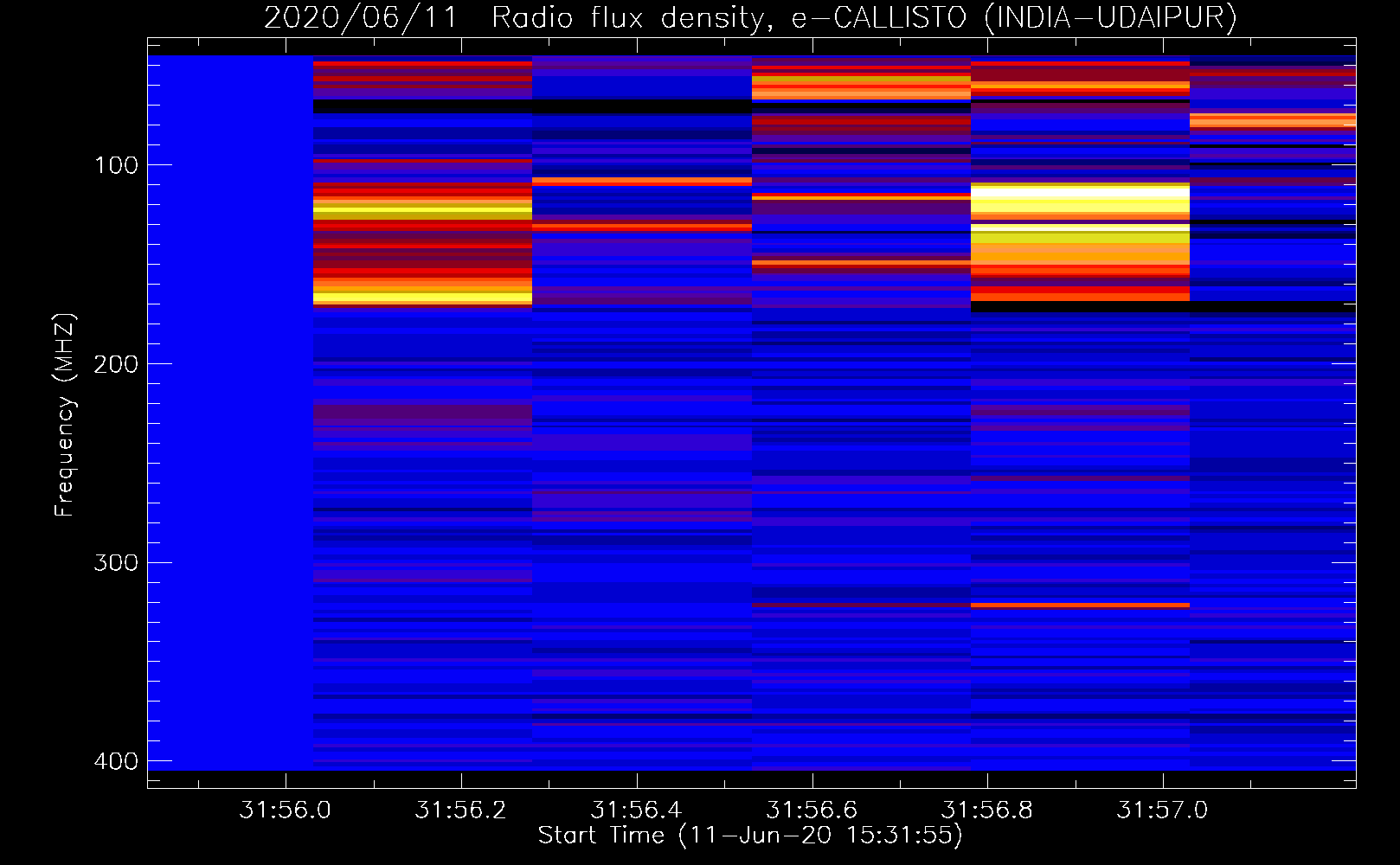This screenshot has height=865, width=1400.
Task: Click the 31:56.2 time tick label
Action: point(461,810)
